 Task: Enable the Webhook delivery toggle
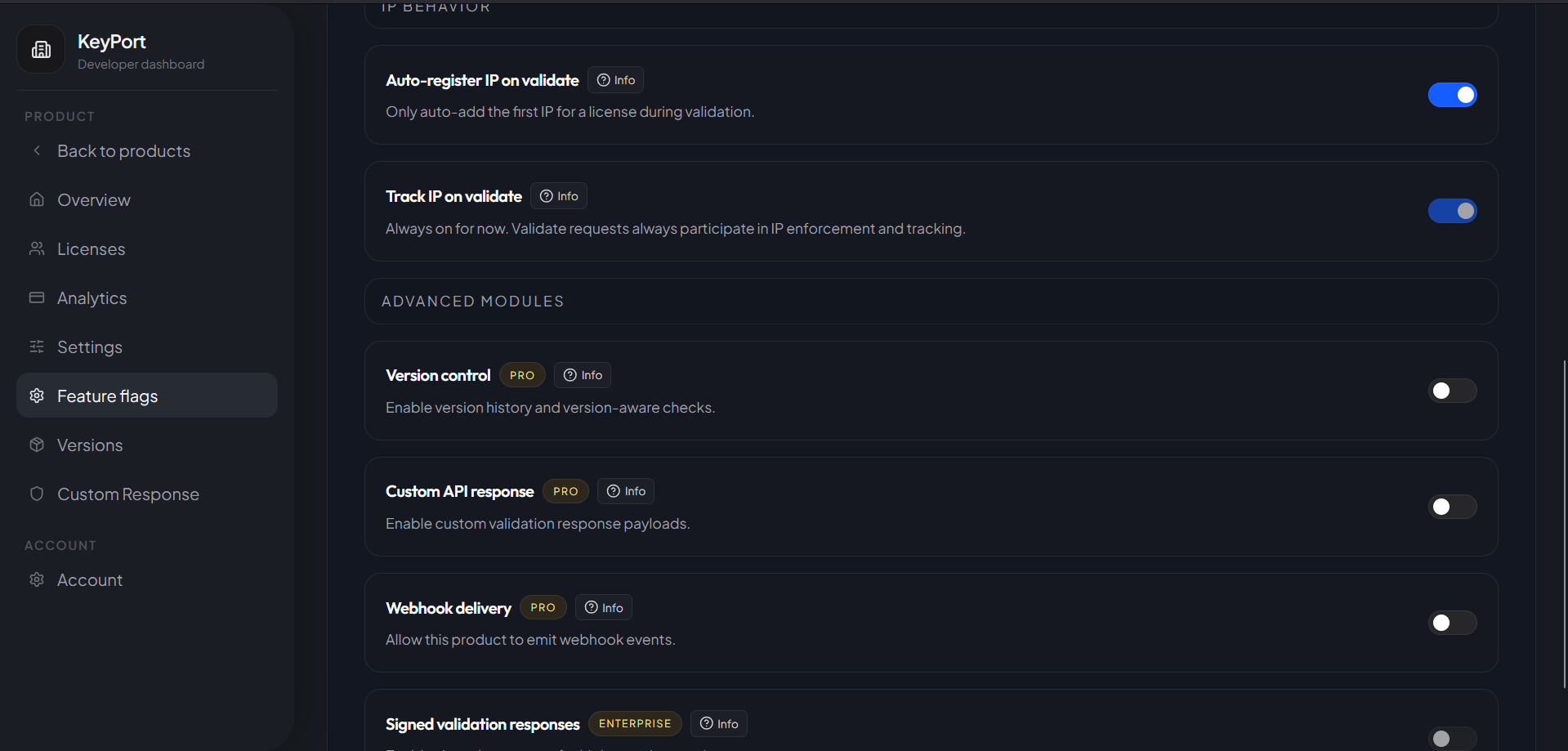coord(1452,623)
